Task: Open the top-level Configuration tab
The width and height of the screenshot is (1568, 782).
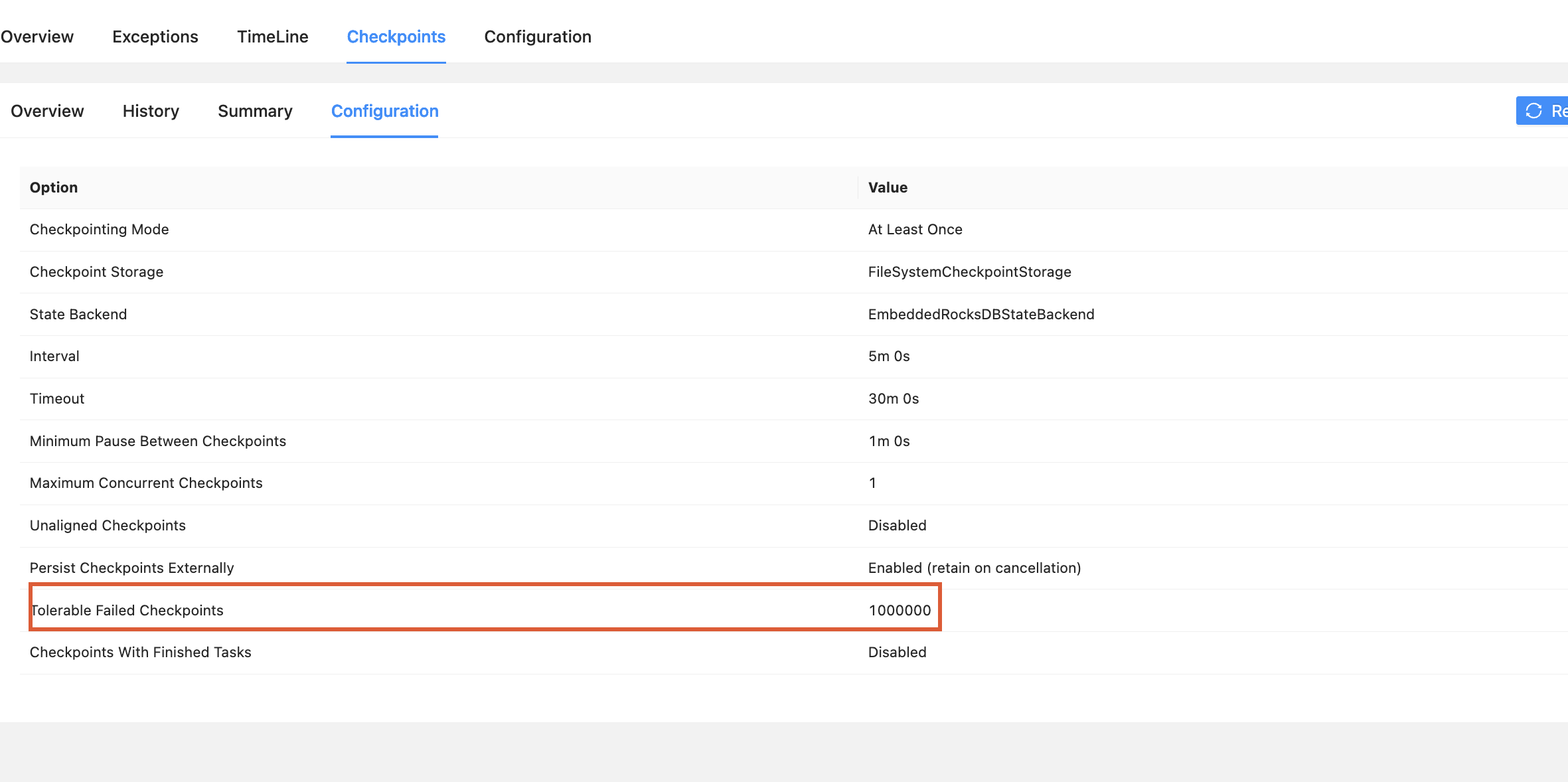Action: click(537, 37)
